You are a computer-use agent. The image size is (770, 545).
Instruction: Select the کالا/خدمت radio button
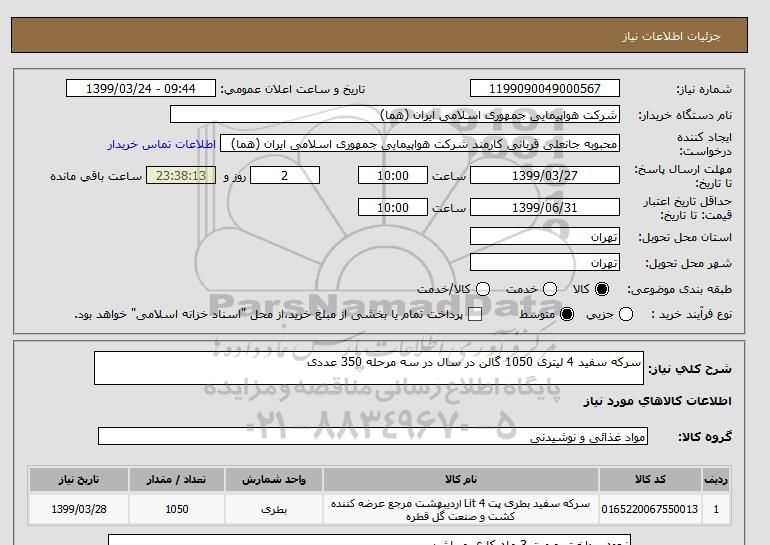pos(483,289)
